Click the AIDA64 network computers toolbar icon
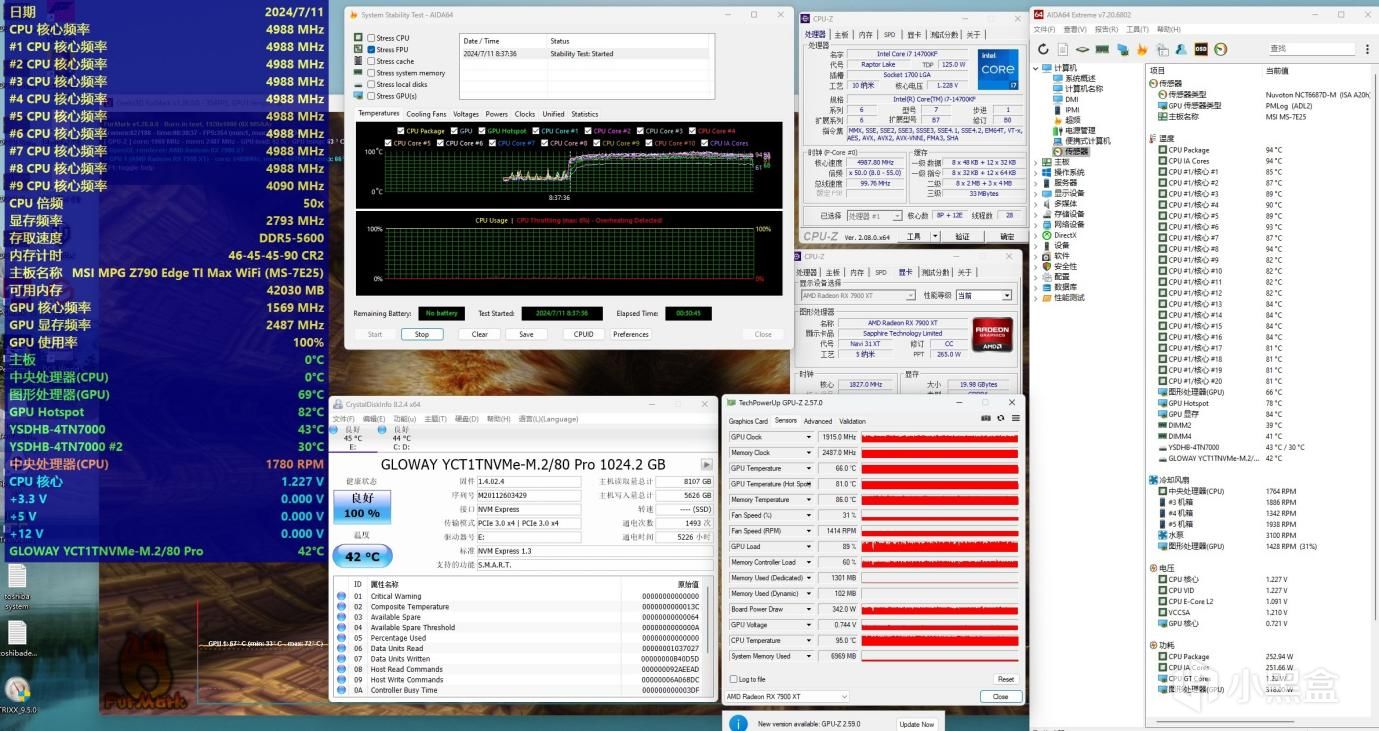This screenshot has width=1379, height=731. point(1121,49)
